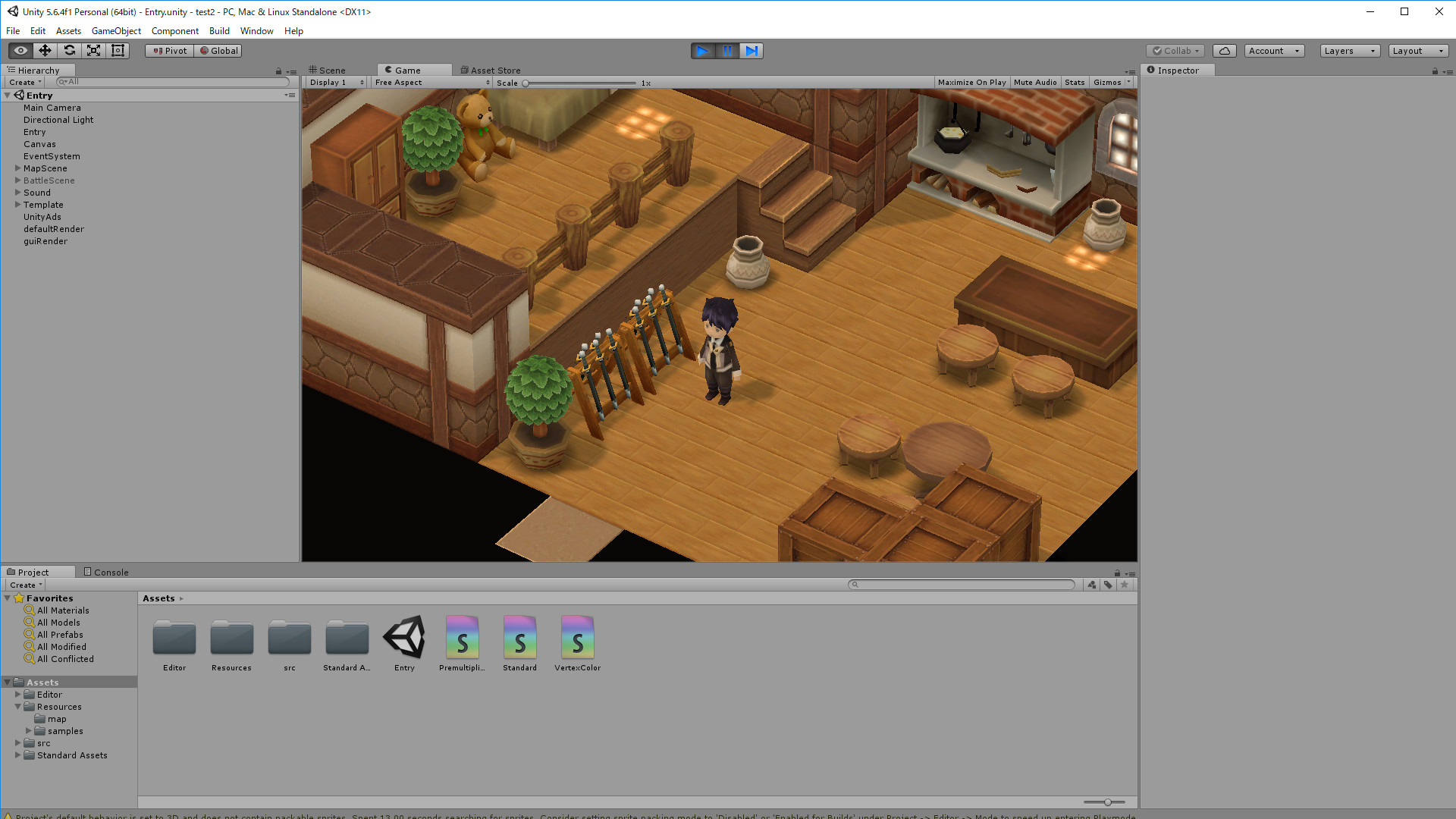The height and width of the screenshot is (819, 1456).
Task: Expand the Sound hierarchy item
Action: pyautogui.click(x=17, y=192)
